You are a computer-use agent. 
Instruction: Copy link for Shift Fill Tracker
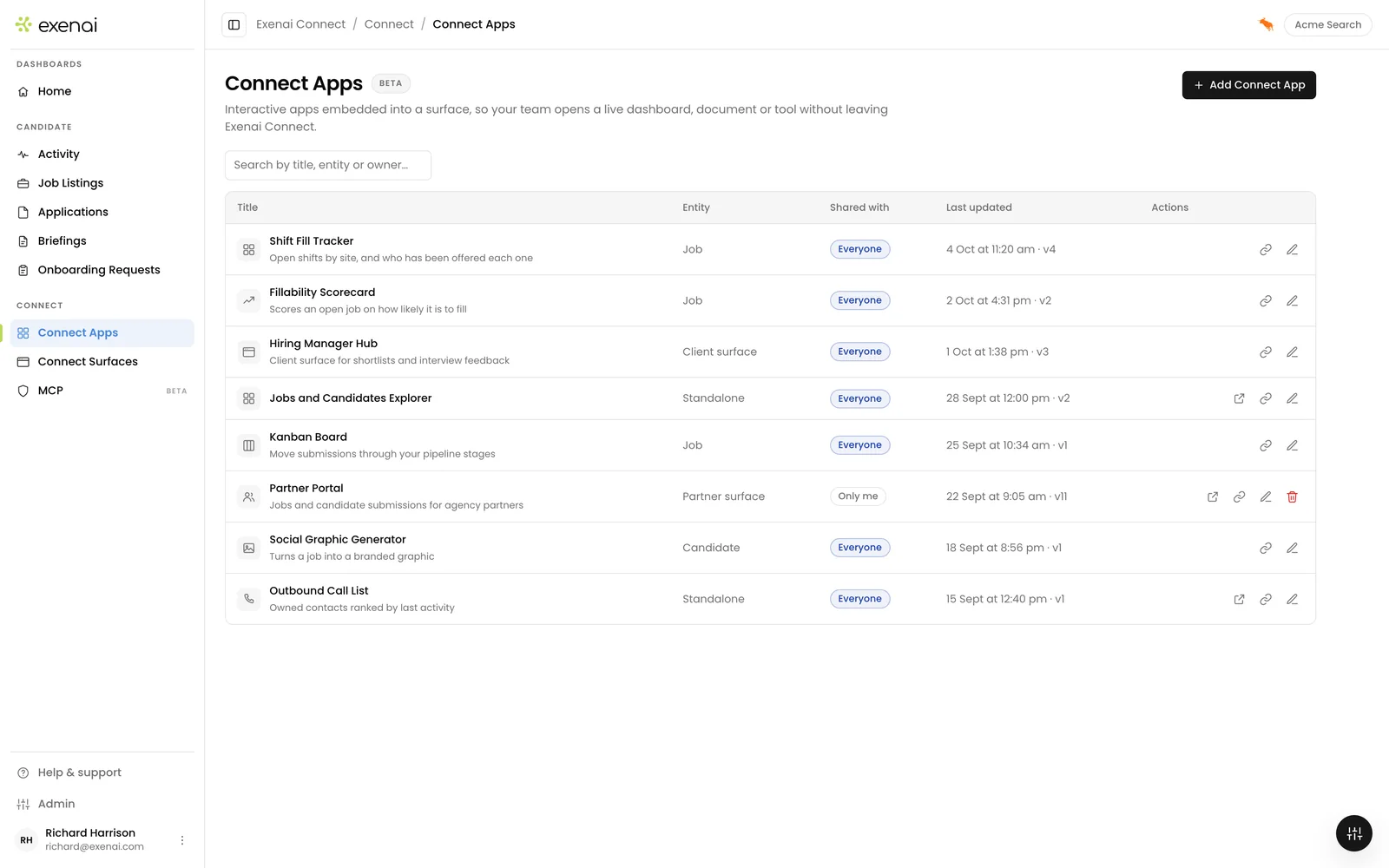point(1266,249)
